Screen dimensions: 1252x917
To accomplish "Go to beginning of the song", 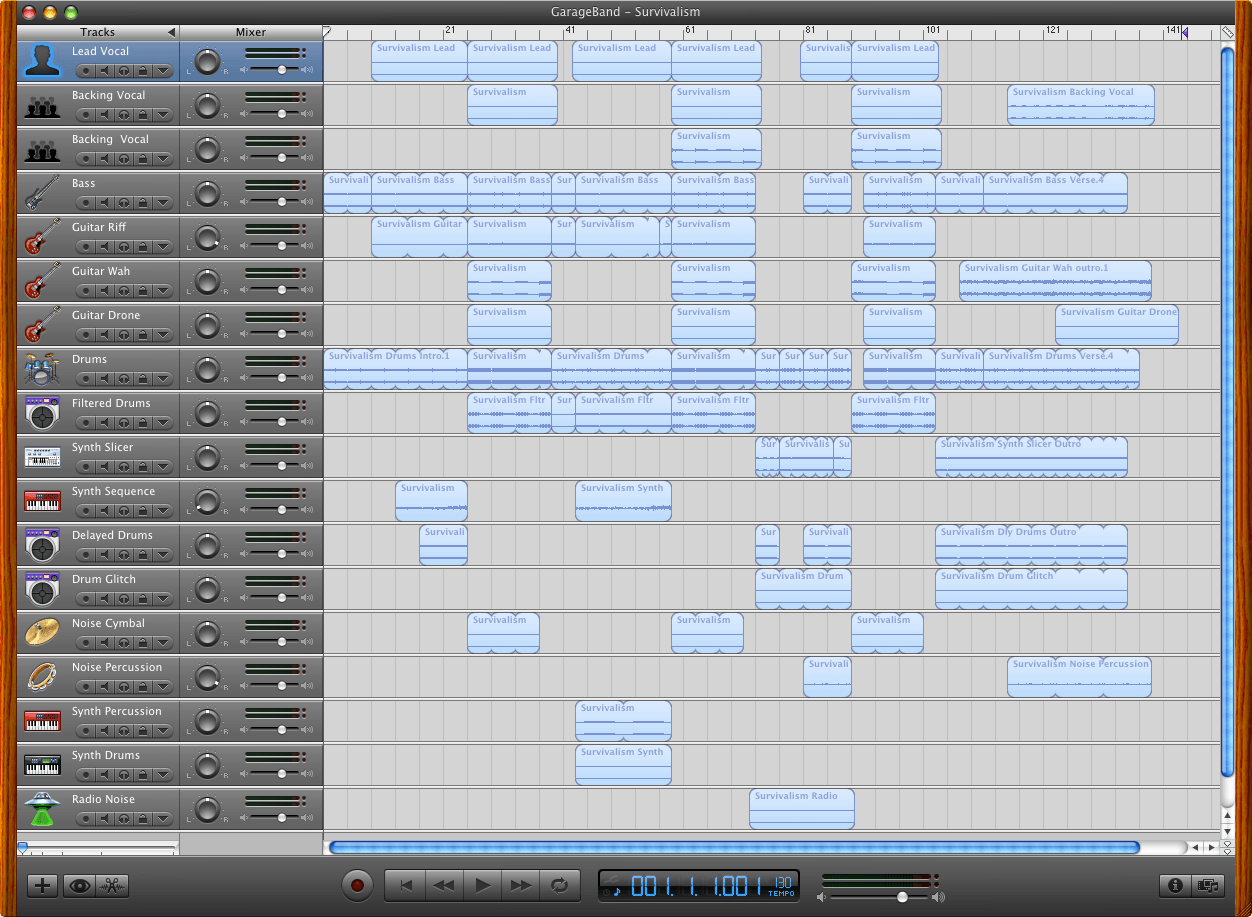I will coord(406,885).
